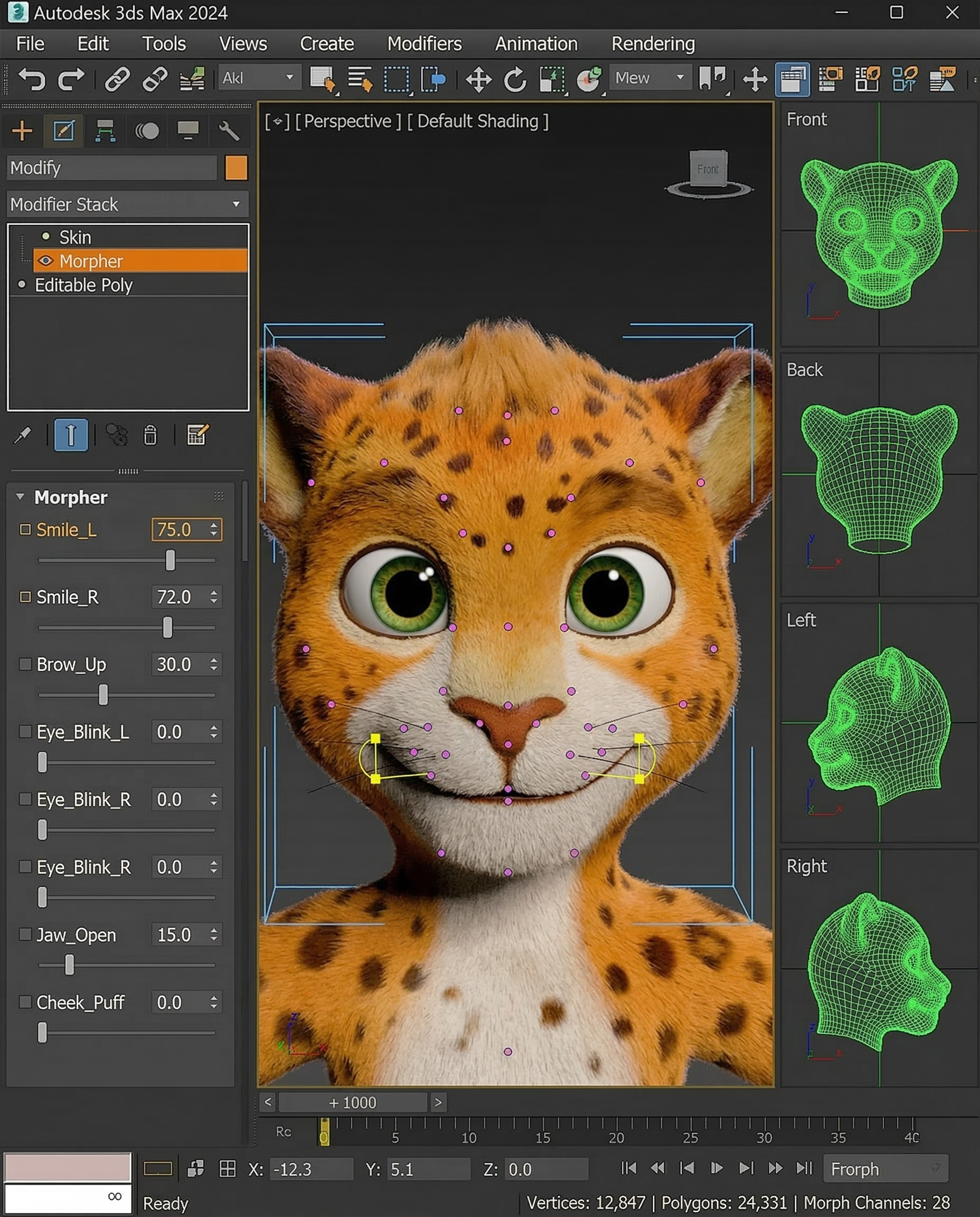Click the Configure Modifier Sets icon
Screen dimensions: 980x1217
point(197,435)
